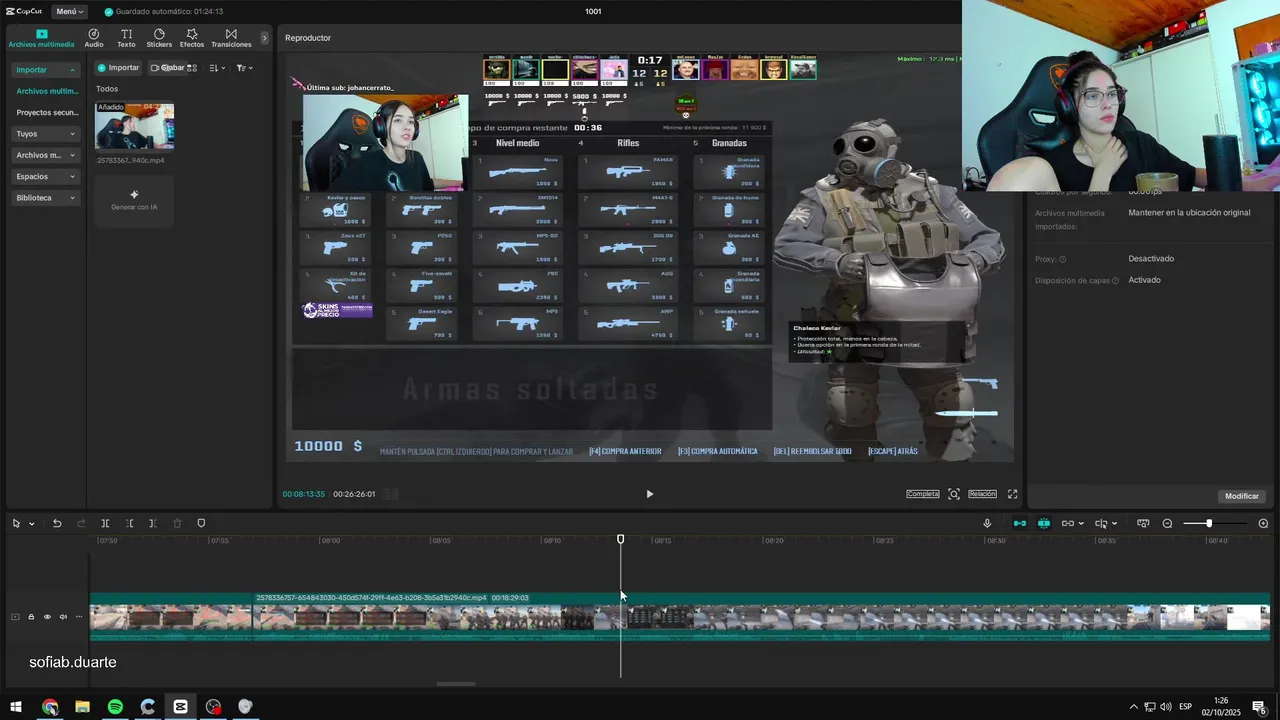Toggle auto snapping on the timeline

pos(1044,523)
